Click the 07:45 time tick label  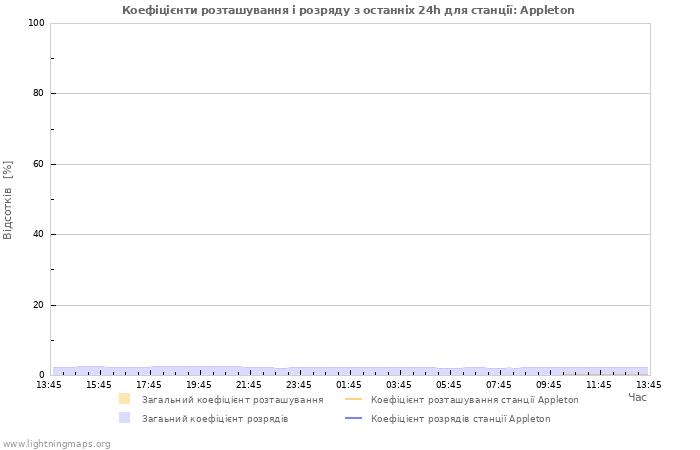[x=499, y=384]
